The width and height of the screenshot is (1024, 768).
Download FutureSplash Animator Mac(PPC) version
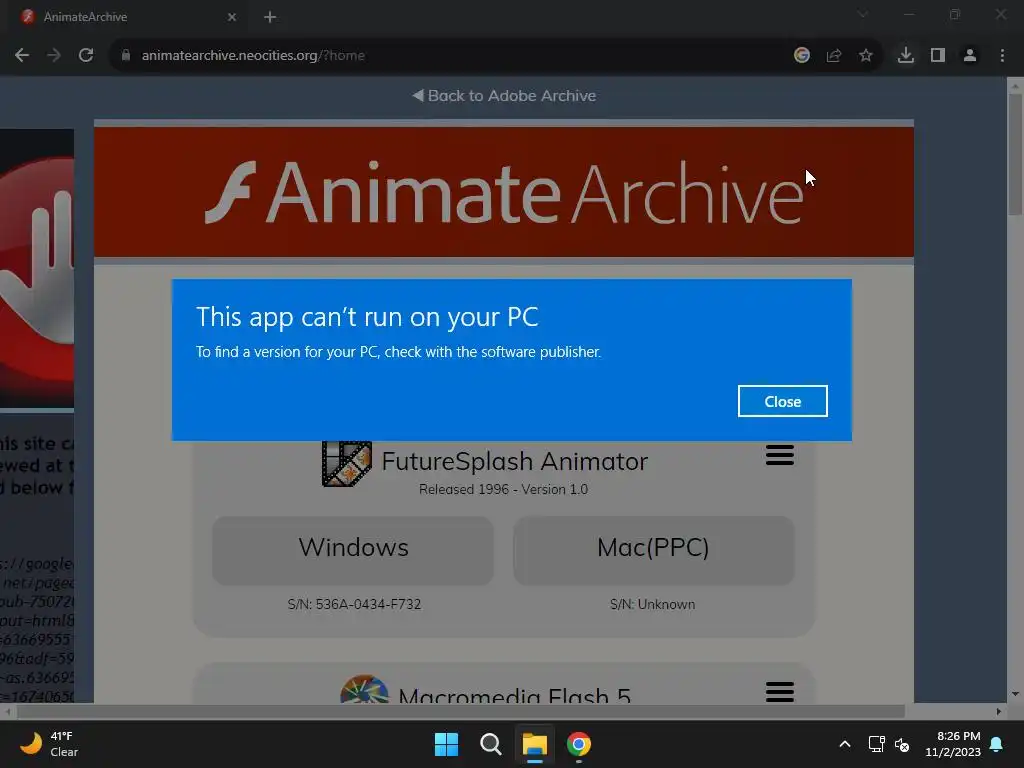pyautogui.click(x=653, y=549)
